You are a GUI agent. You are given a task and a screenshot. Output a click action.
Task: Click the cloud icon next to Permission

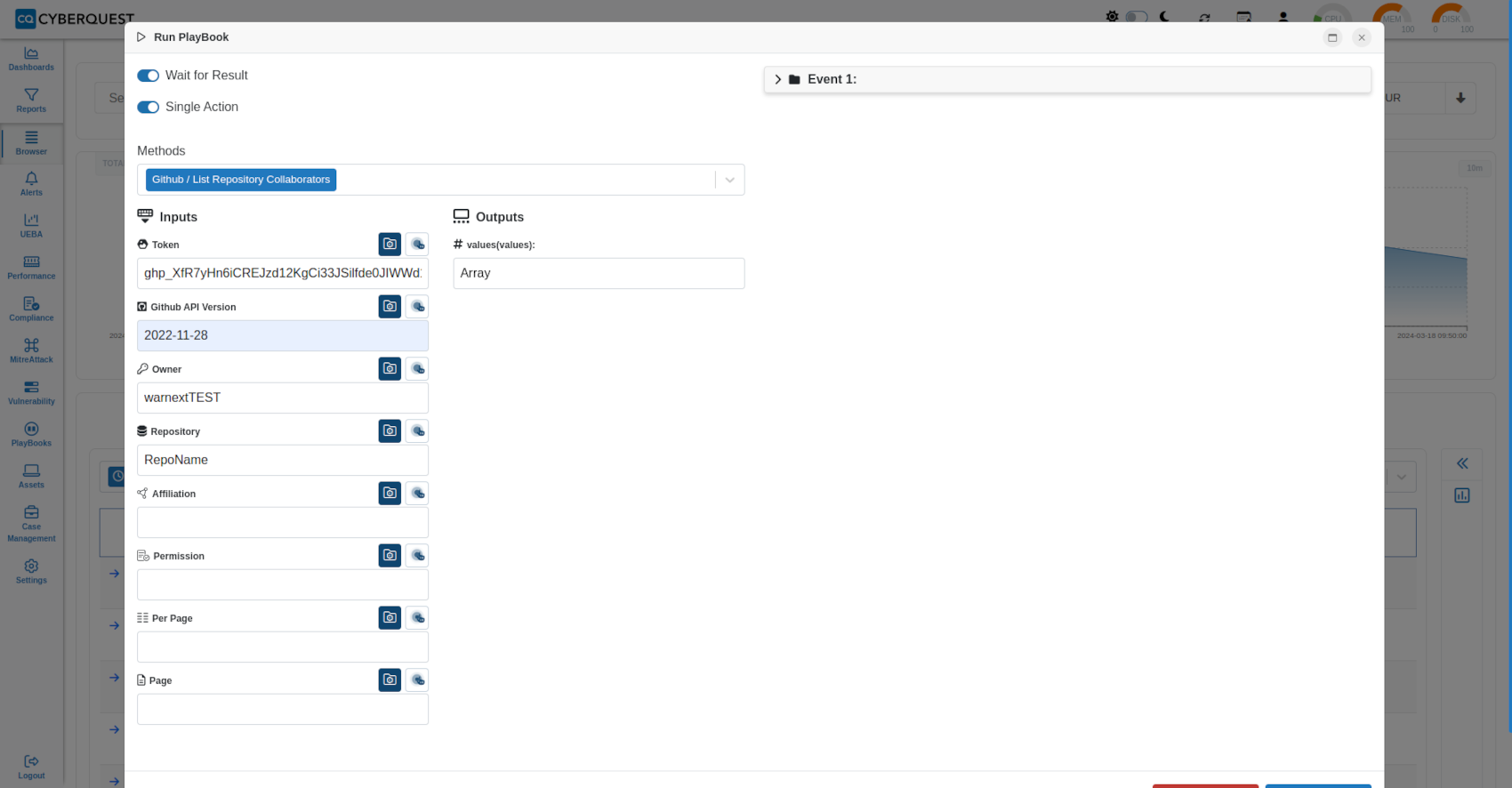(x=417, y=555)
